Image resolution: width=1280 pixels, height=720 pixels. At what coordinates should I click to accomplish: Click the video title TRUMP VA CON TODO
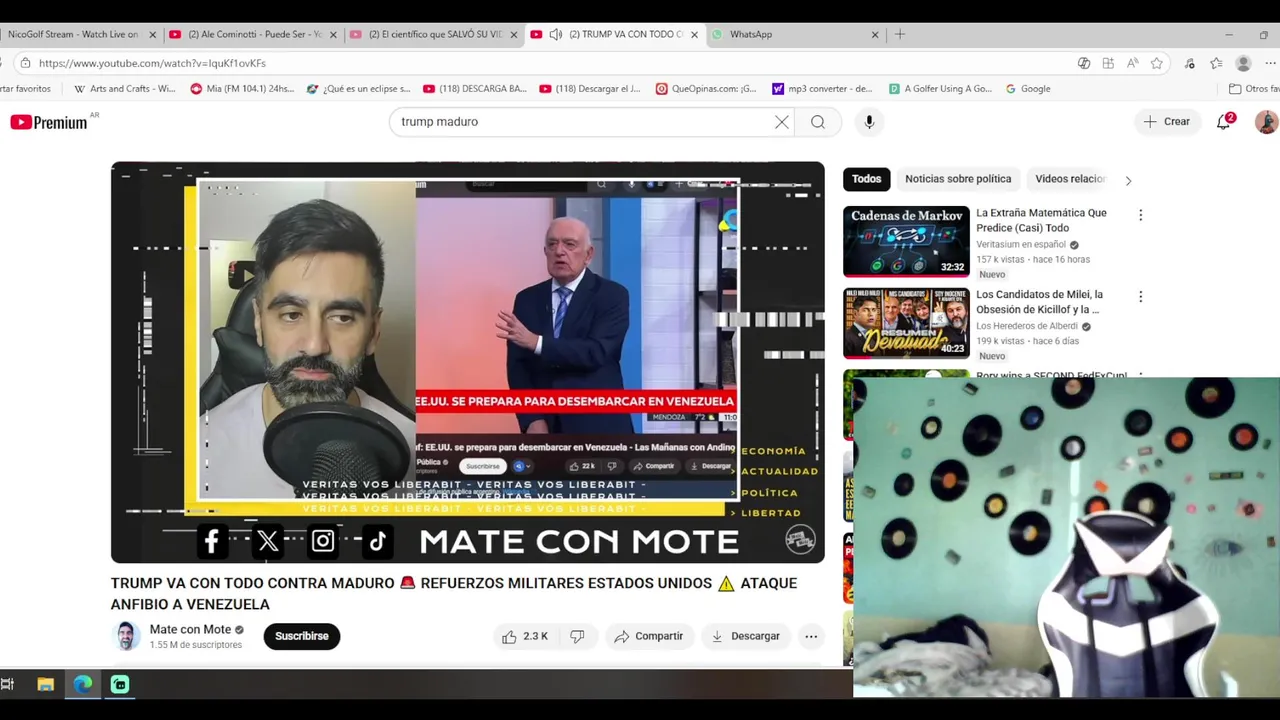pos(454,593)
